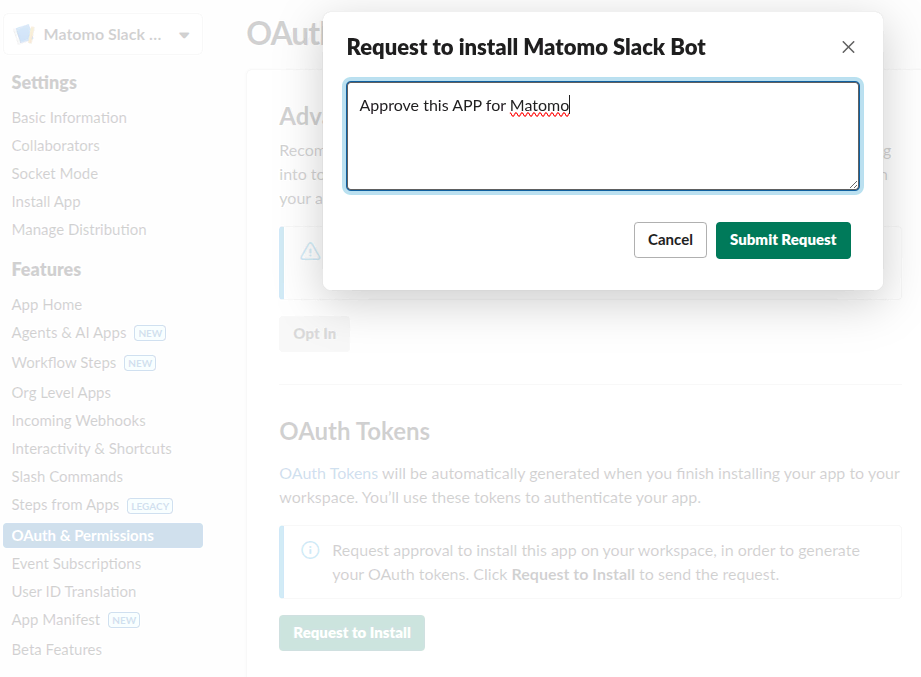The height and width of the screenshot is (677, 921).
Task: Go to Collaborators settings
Action: tap(56, 146)
